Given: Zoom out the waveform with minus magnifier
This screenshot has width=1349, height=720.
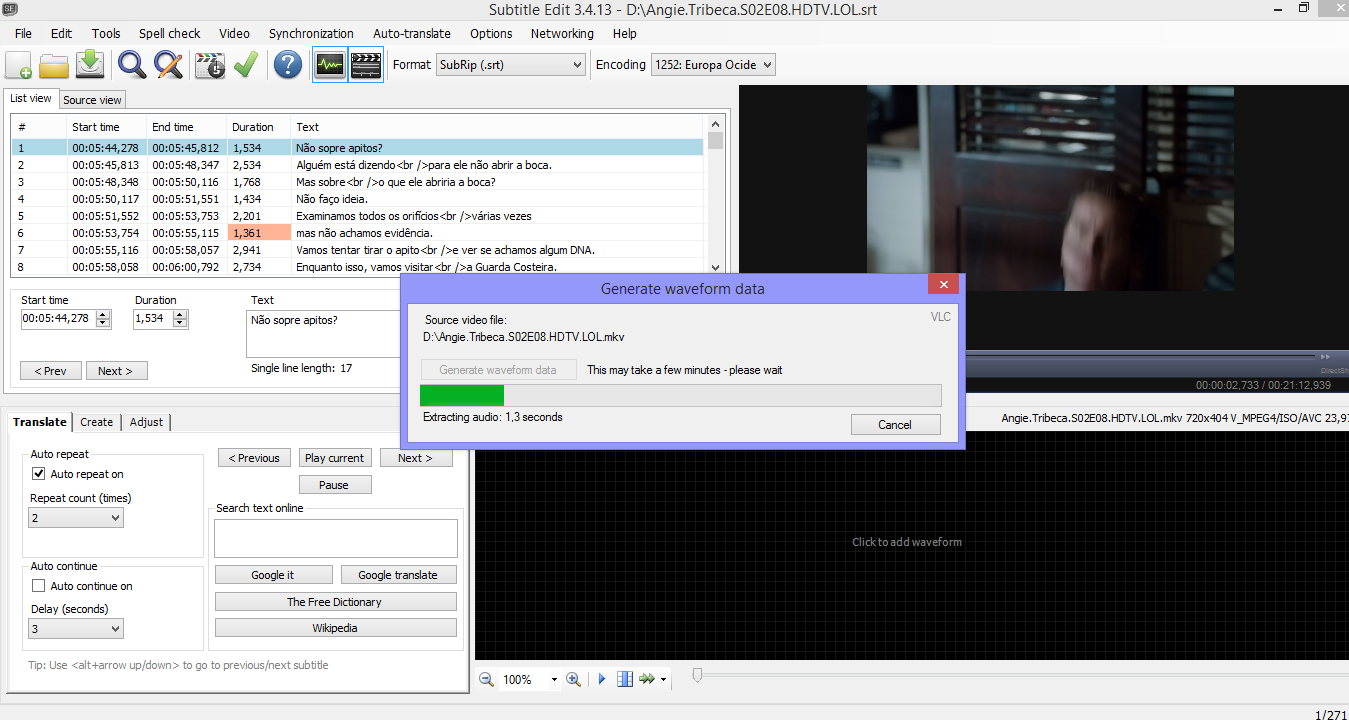Looking at the screenshot, I should click(x=486, y=679).
